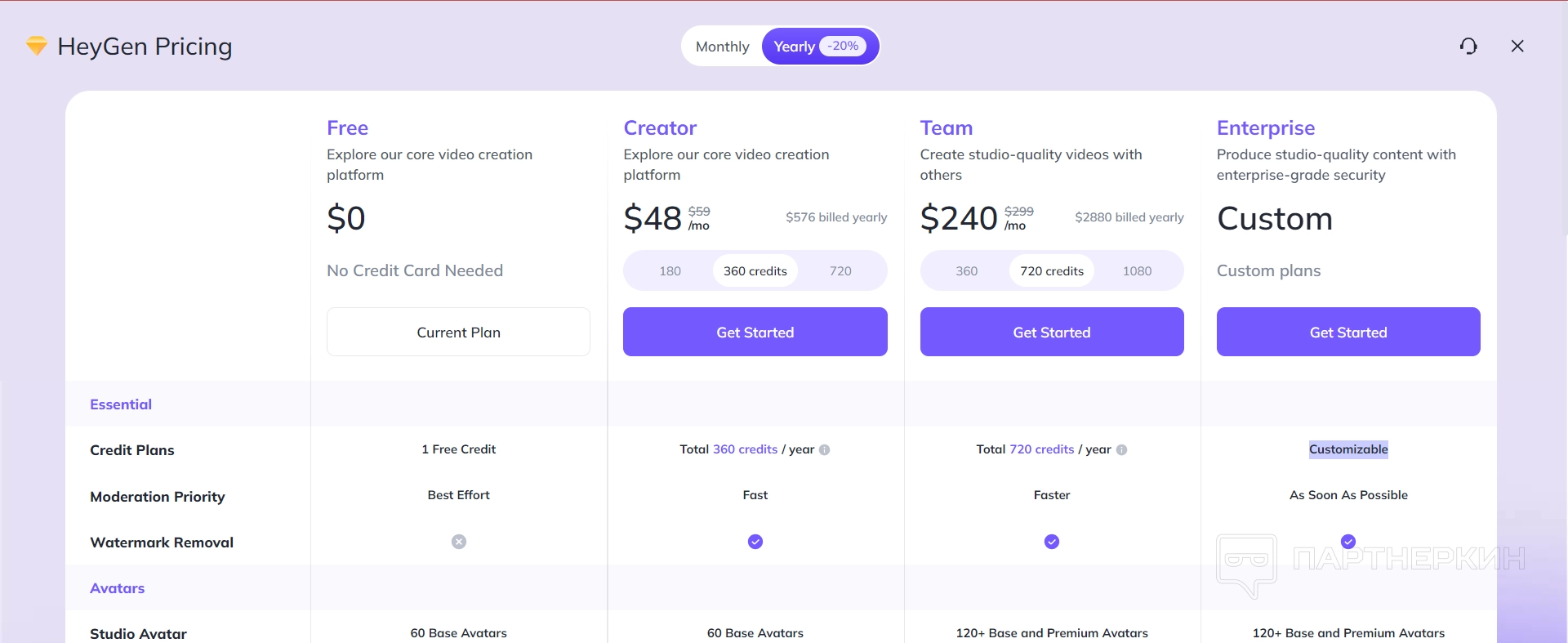
Task: Close the pricing dialog with X icon
Action: 1517,47
